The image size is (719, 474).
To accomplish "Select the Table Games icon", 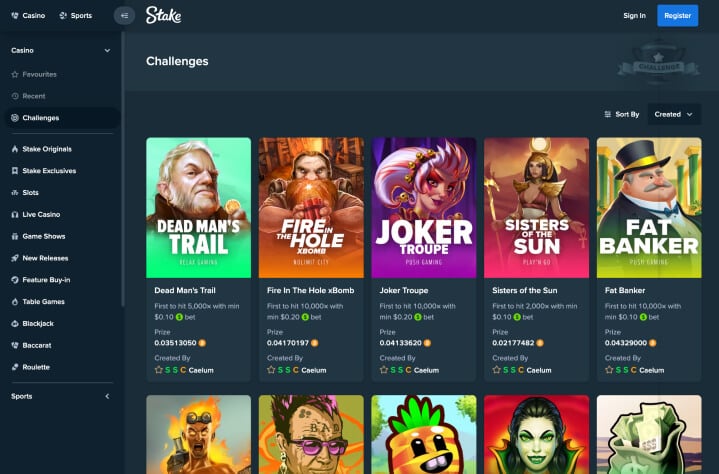I will 15,302.
